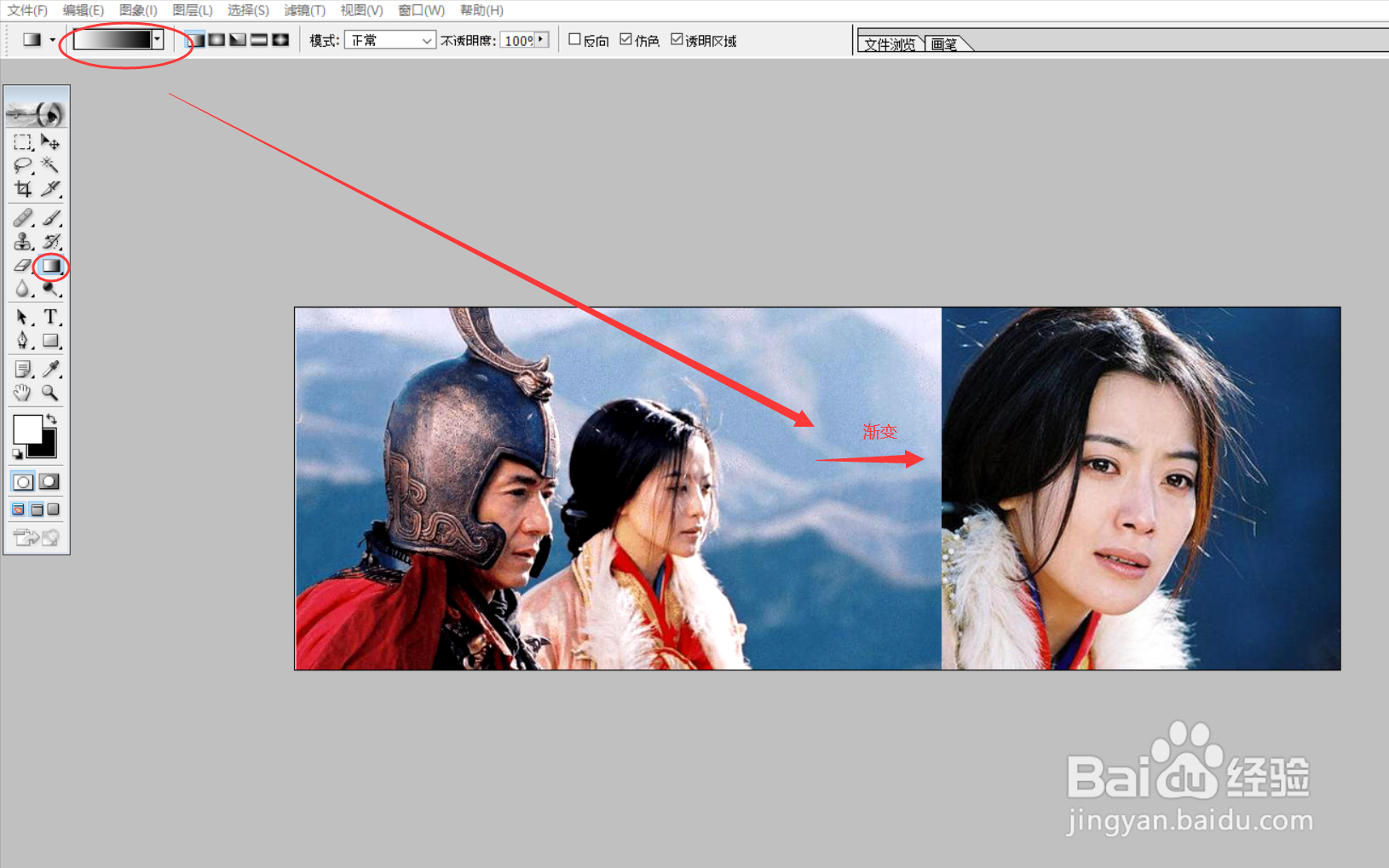Select the Type tool
Image resolution: width=1389 pixels, height=868 pixels.
click(50, 317)
